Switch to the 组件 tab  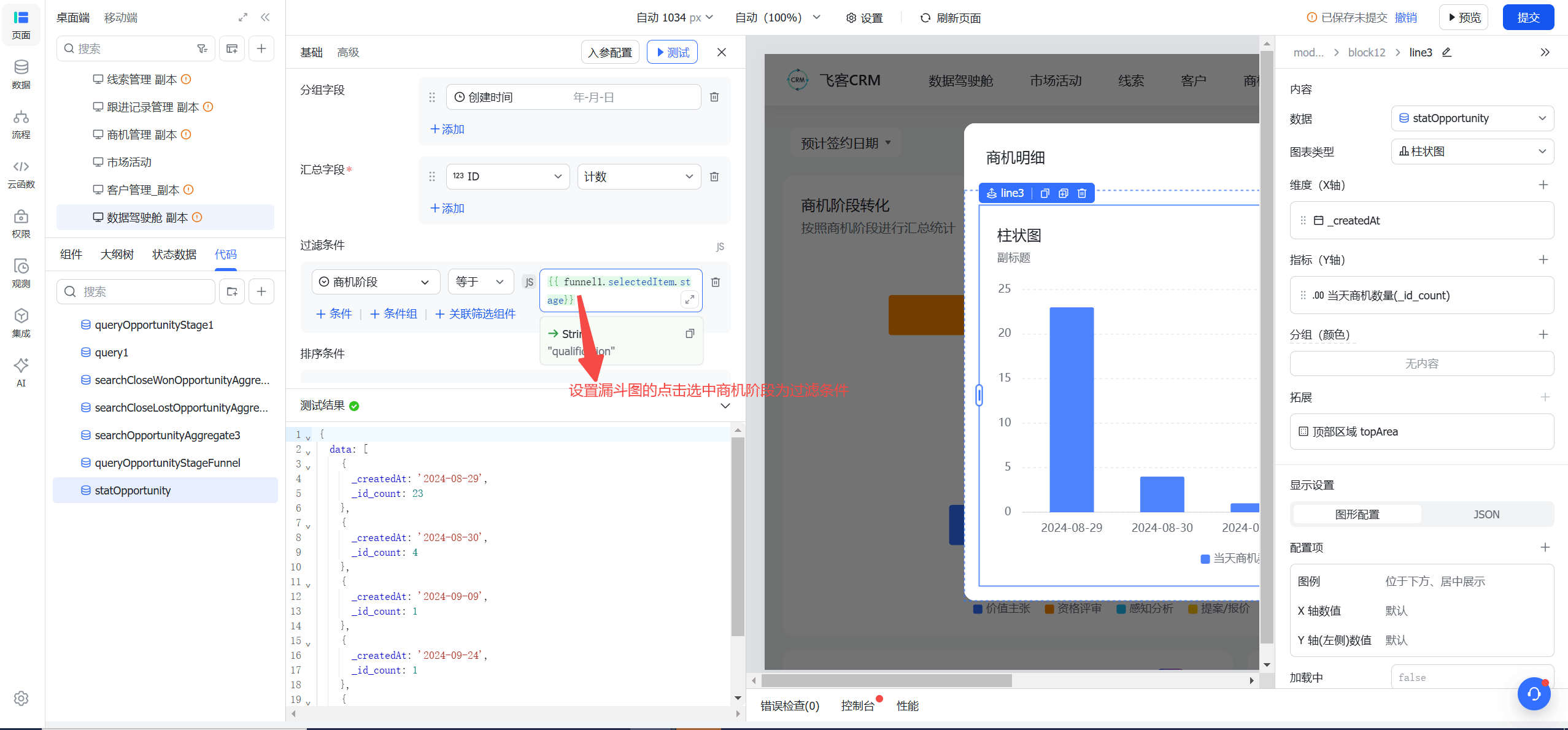click(x=71, y=254)
